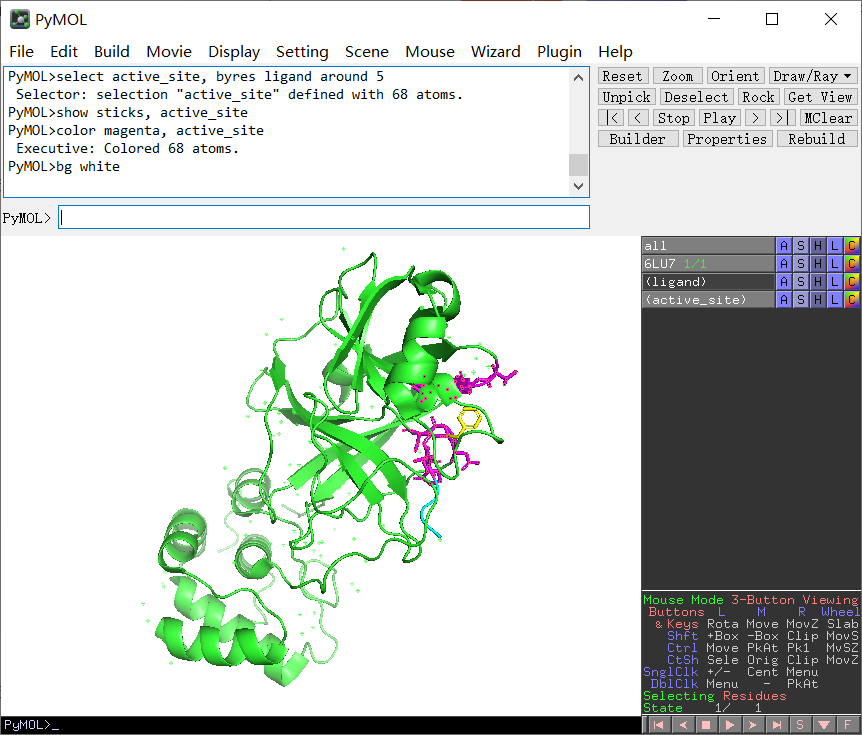Step back one frame in bottom bar

coord(682,725)
